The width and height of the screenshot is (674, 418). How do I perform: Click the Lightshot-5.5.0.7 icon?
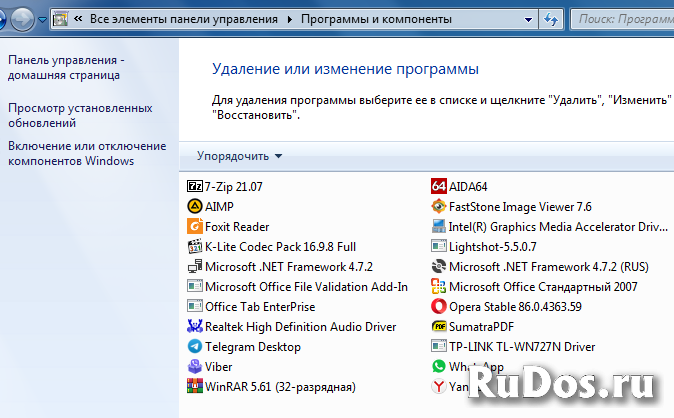point(439,246)
